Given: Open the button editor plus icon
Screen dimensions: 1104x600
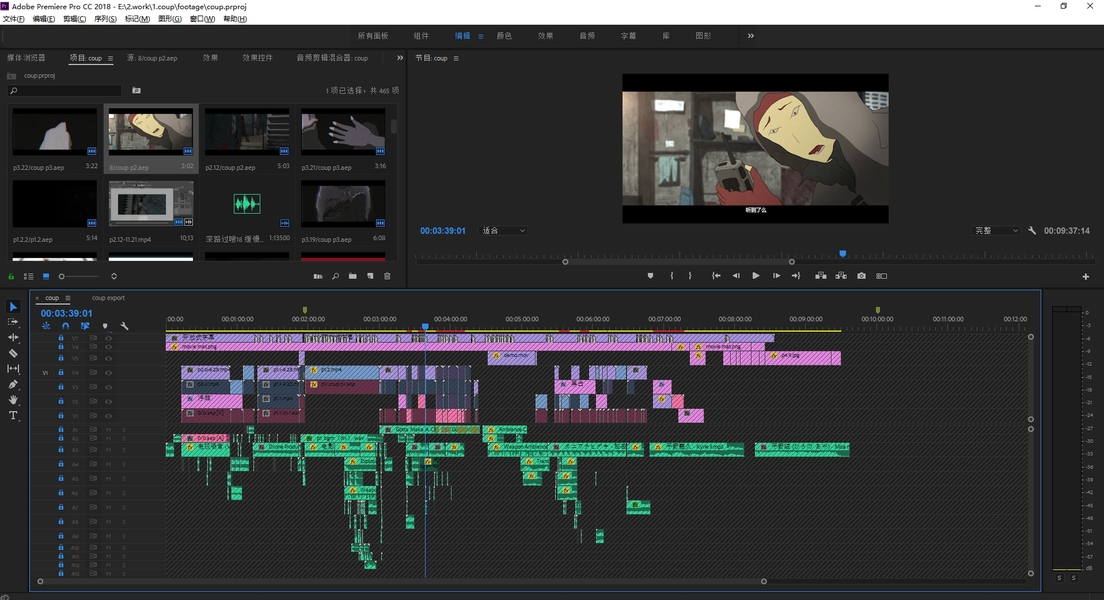Looking at the screenshot, I should (x=1086, y=277).
